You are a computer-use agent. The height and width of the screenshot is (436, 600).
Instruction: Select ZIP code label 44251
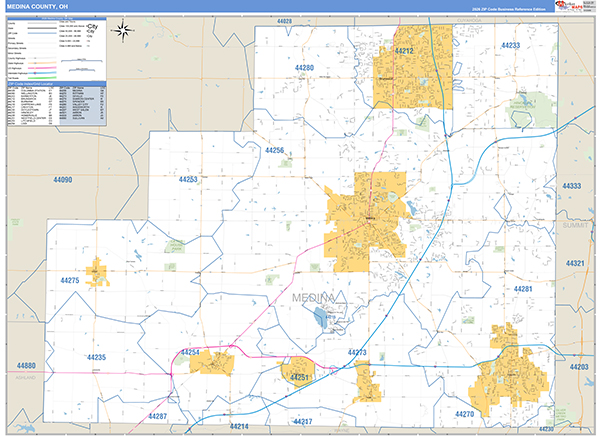click(299, 377)
